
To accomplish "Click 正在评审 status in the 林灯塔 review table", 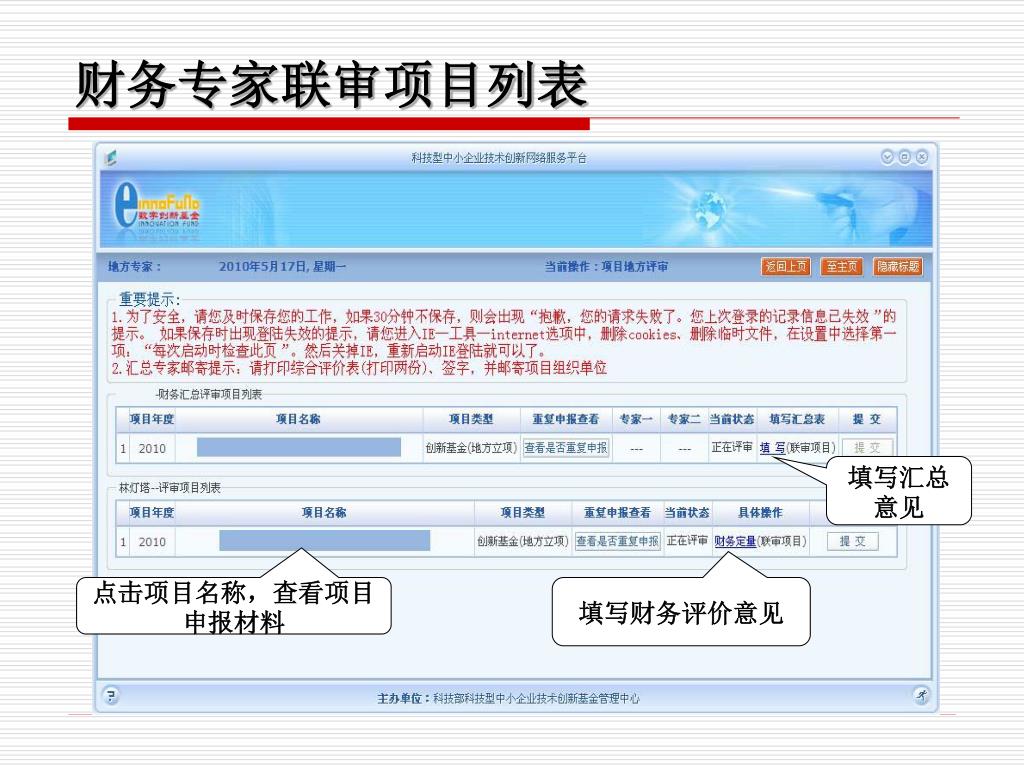I will (x=687, y=541).
